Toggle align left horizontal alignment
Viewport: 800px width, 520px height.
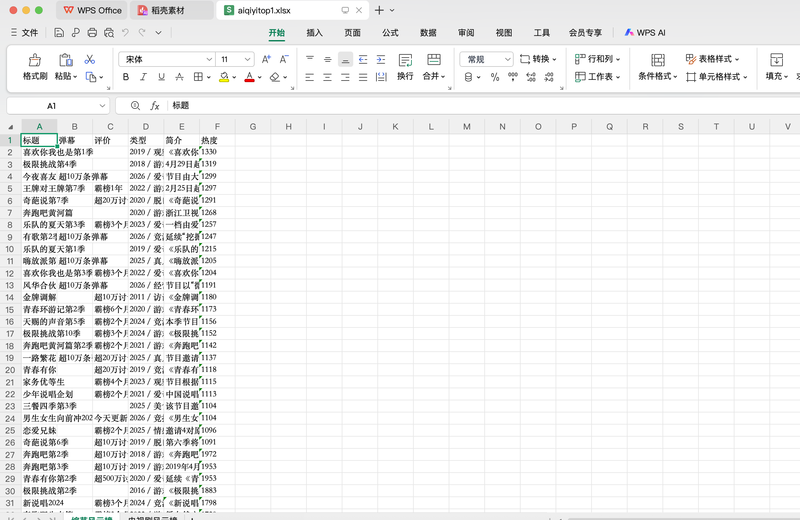click(310, 77)
